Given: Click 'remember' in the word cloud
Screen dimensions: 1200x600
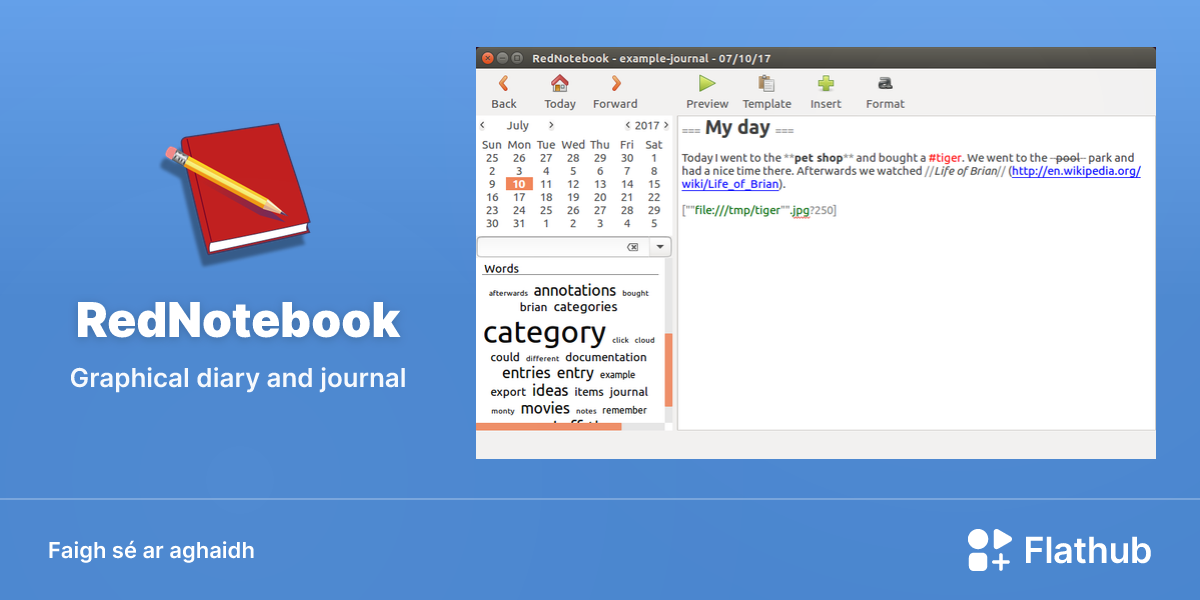Looking at the screenshot, I should click(624, 410).
